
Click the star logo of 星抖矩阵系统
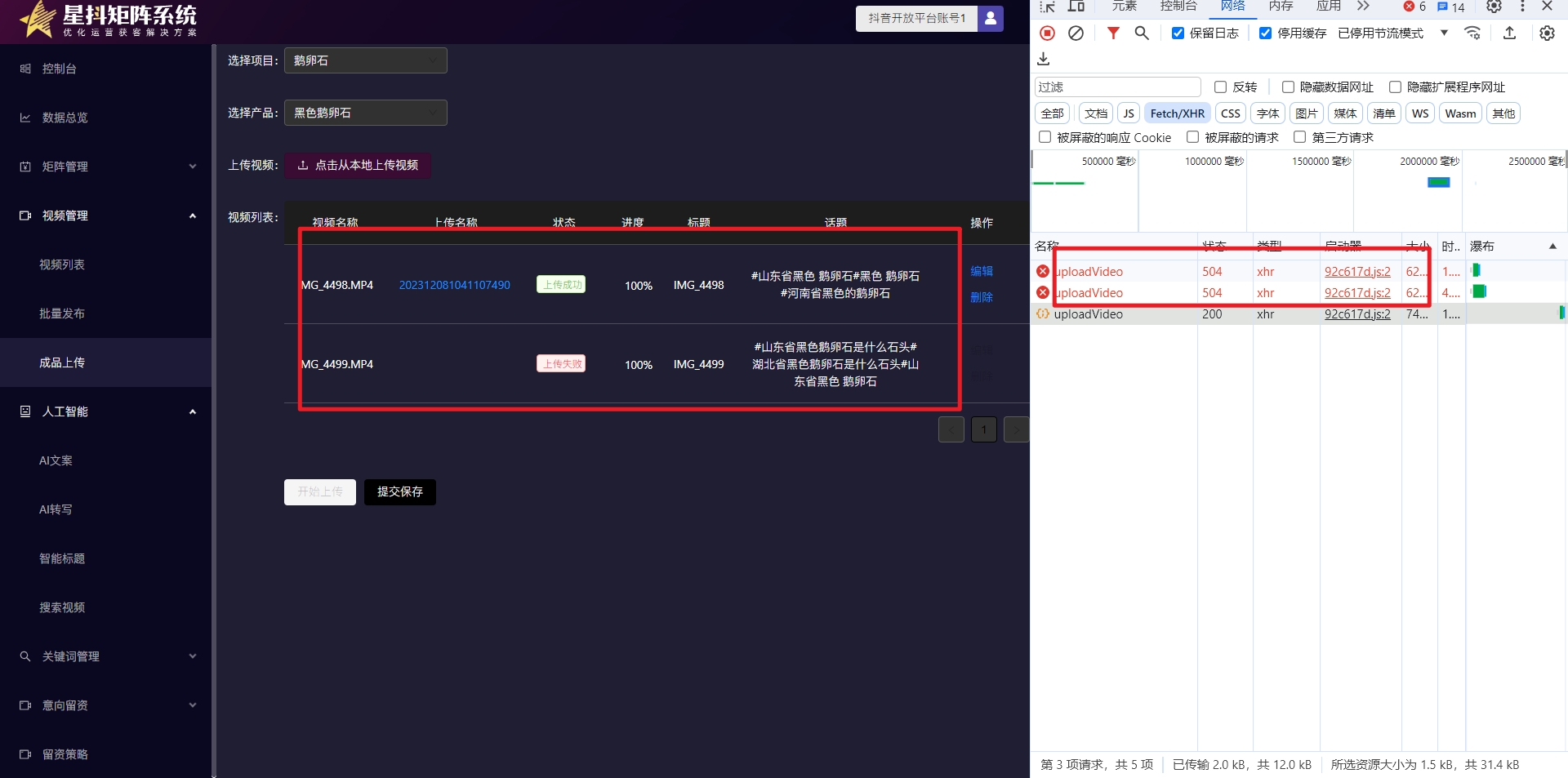tap(37, 20)
